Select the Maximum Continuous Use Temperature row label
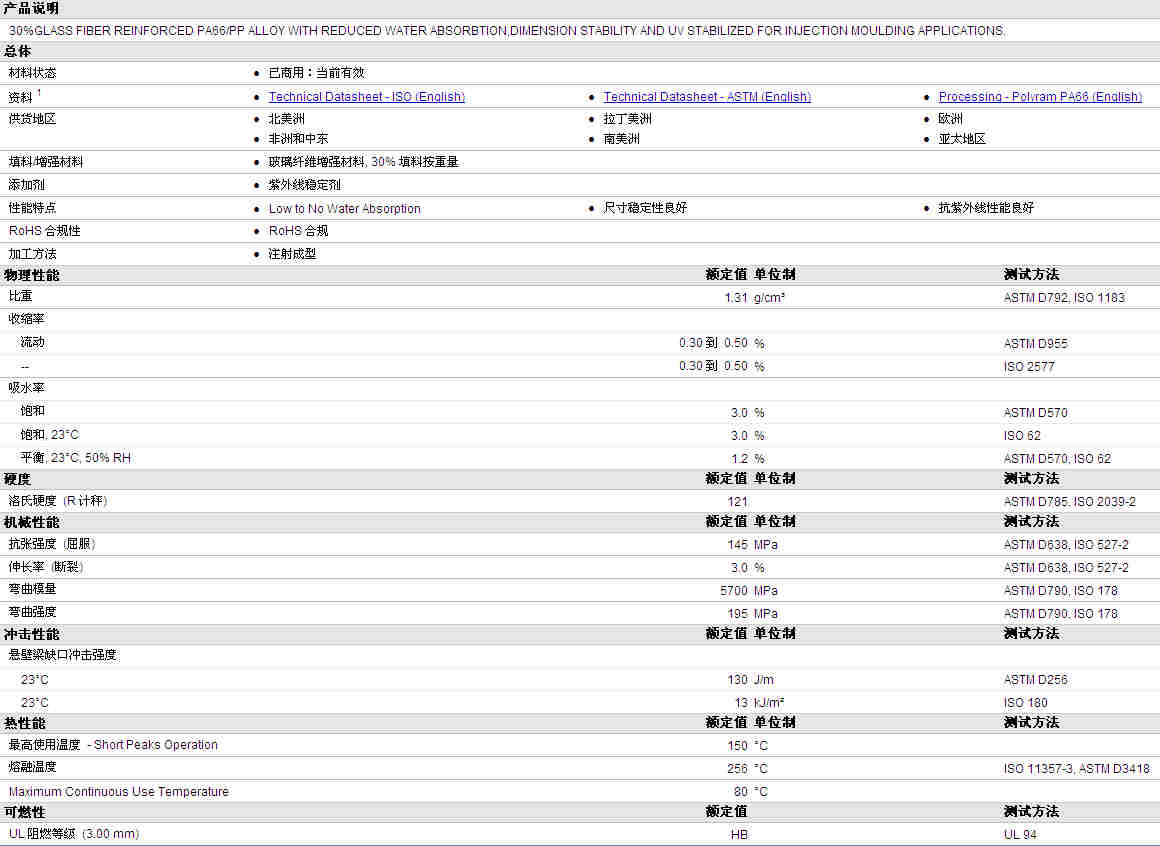 tap(118, 792)
